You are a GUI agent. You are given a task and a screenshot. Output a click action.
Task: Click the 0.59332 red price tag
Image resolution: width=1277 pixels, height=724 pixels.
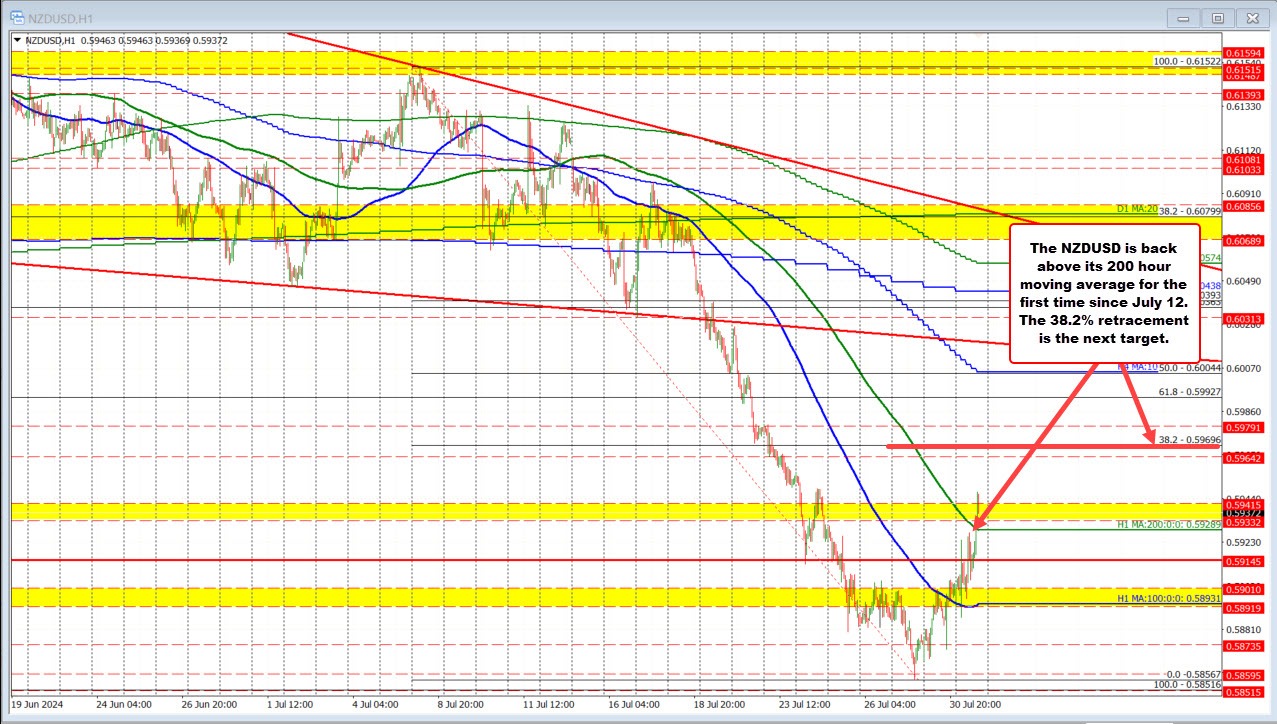pyautogui.click(x=1244, y=523)
